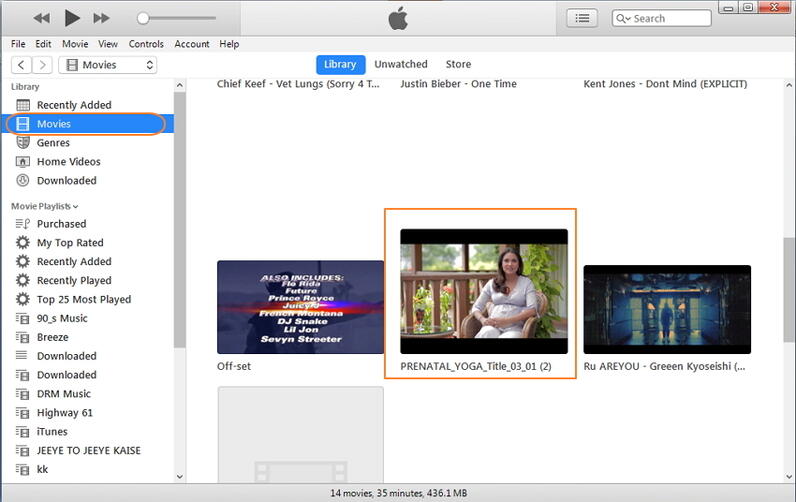Click the sidebar scroll down arrow
Screen dimensions: 796x502
(180, 477)
